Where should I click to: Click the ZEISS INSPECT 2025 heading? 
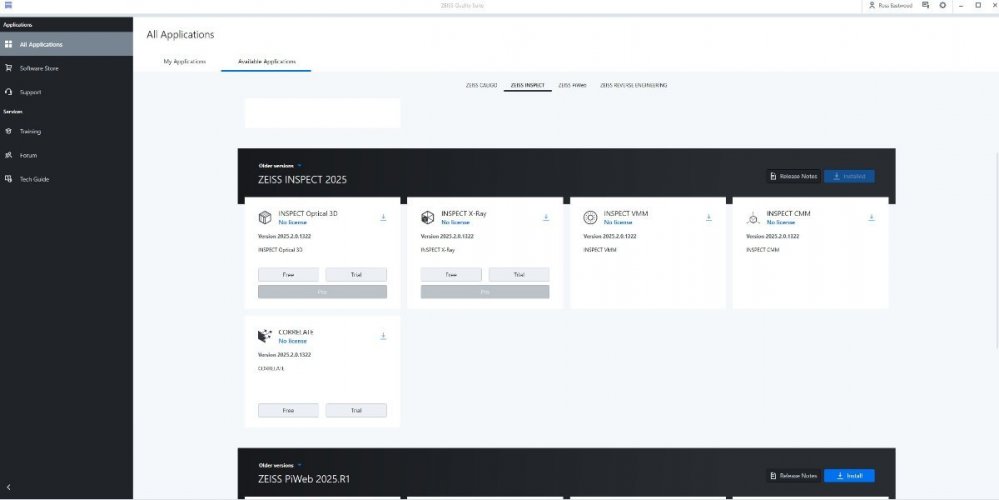coord(303,180)
